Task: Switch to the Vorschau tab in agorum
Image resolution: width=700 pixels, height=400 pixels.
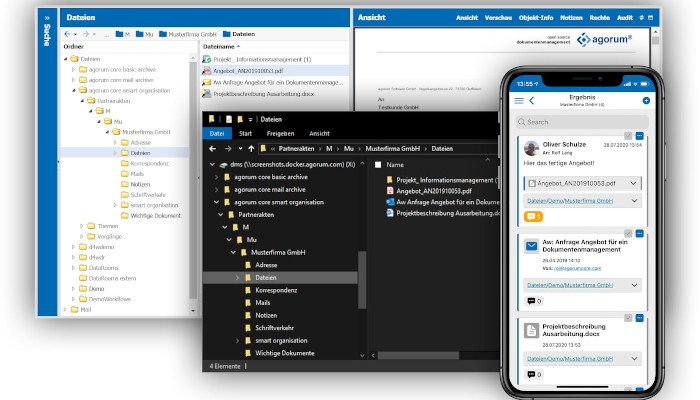Action: 498,18
